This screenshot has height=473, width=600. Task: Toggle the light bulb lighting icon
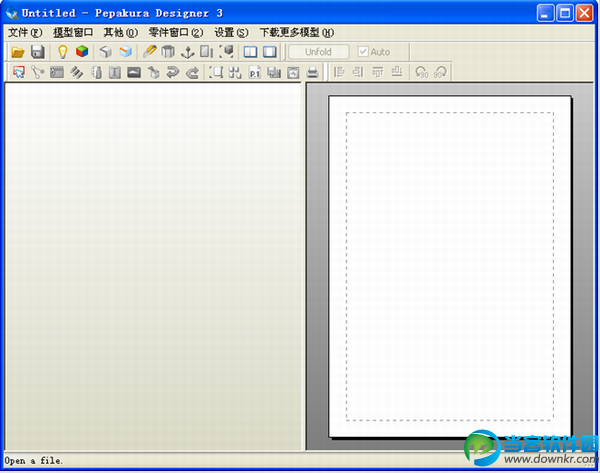point(62,52)
